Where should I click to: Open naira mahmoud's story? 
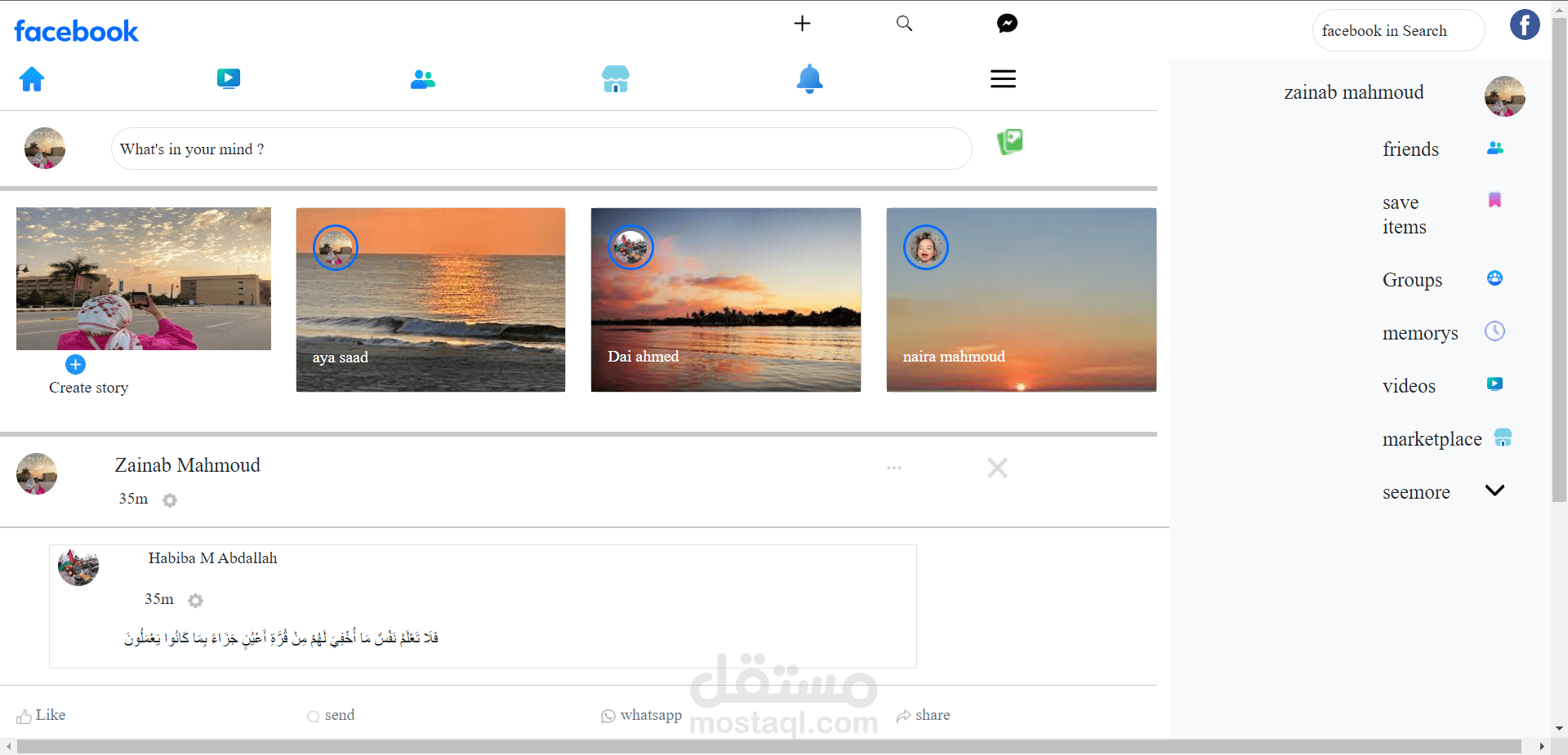point(1022,300)
